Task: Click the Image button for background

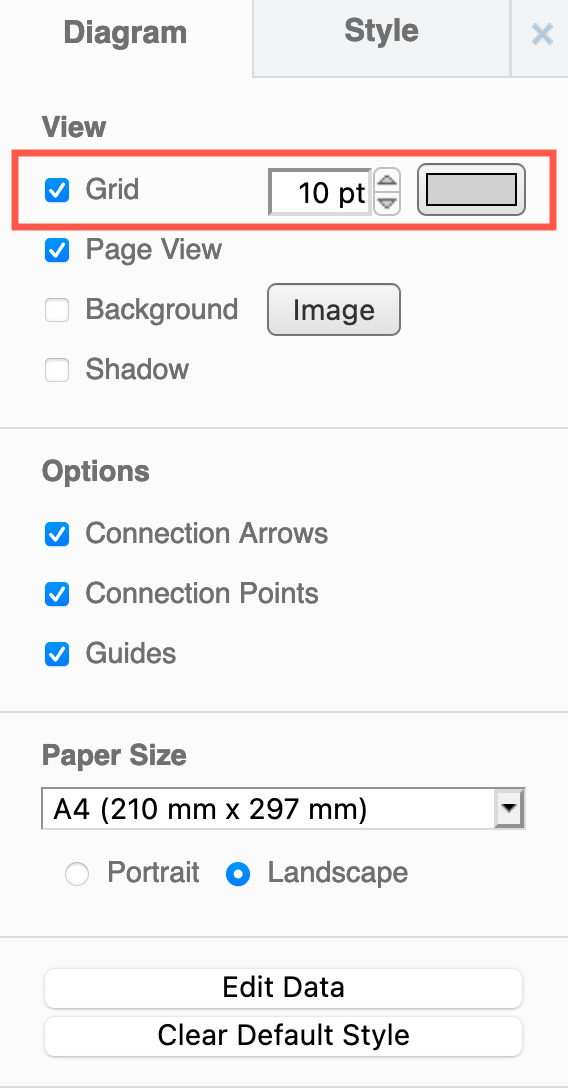Action: (x=334, y=309)
